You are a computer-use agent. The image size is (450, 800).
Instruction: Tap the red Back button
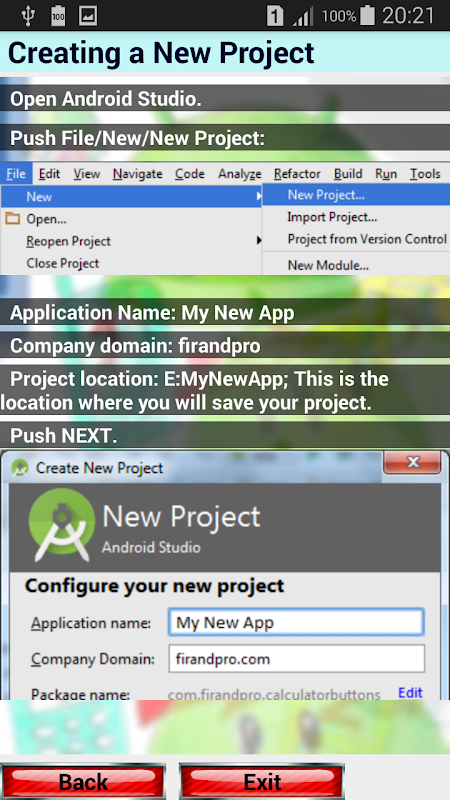pos(83,781)
